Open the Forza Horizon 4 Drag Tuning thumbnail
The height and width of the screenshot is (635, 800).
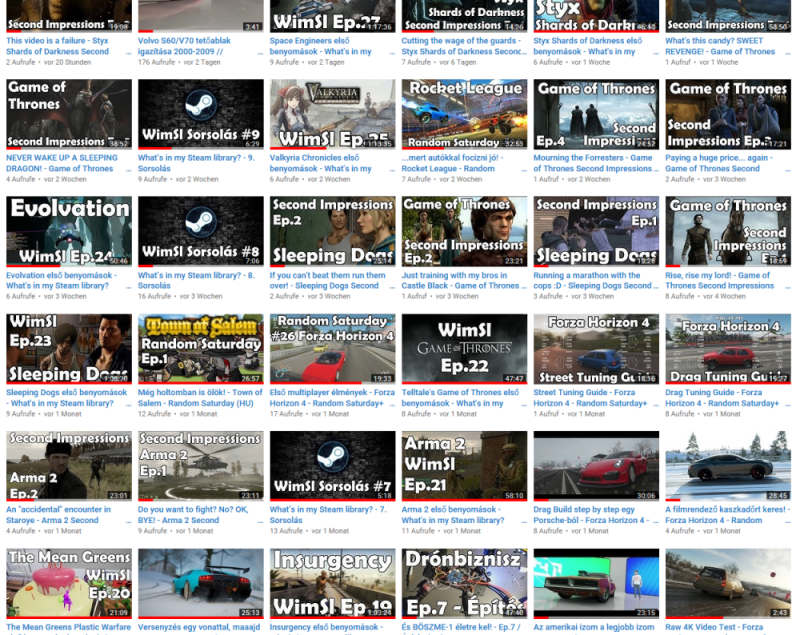click(x=728, y=348)
